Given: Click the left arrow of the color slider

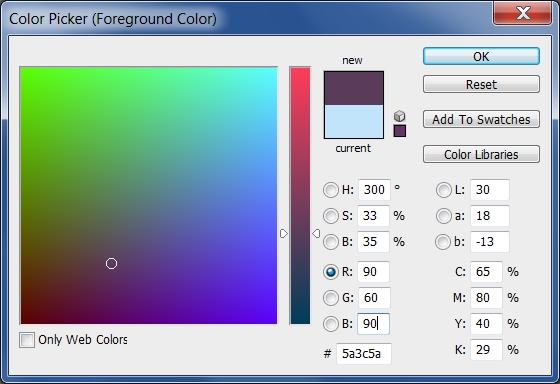Looking at the screenshot, I should click(284, 234).
